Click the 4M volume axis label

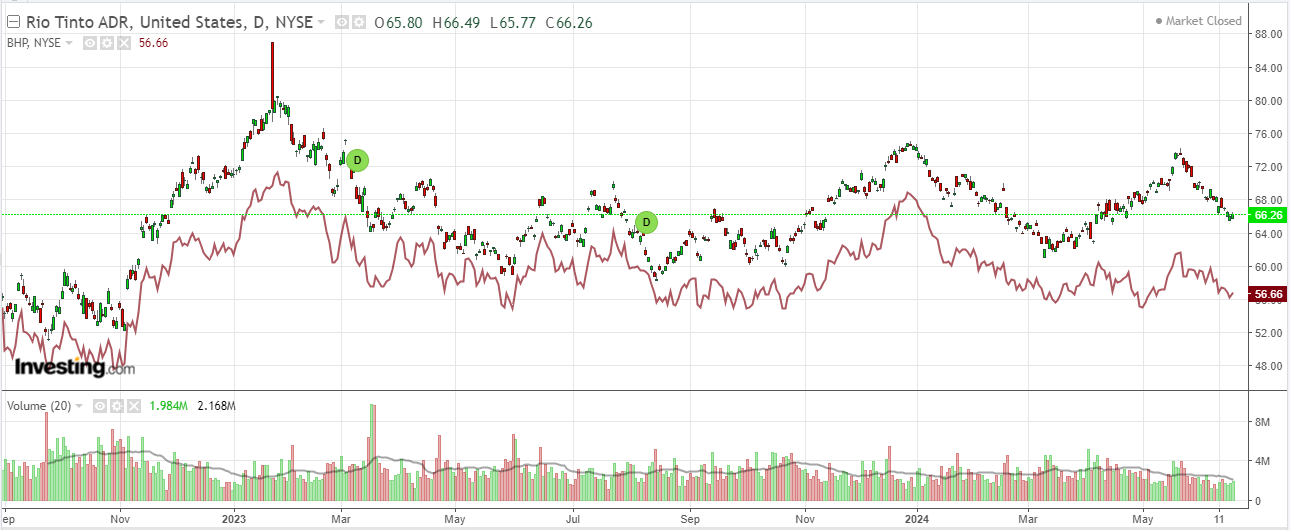(x=1262, y=462)
